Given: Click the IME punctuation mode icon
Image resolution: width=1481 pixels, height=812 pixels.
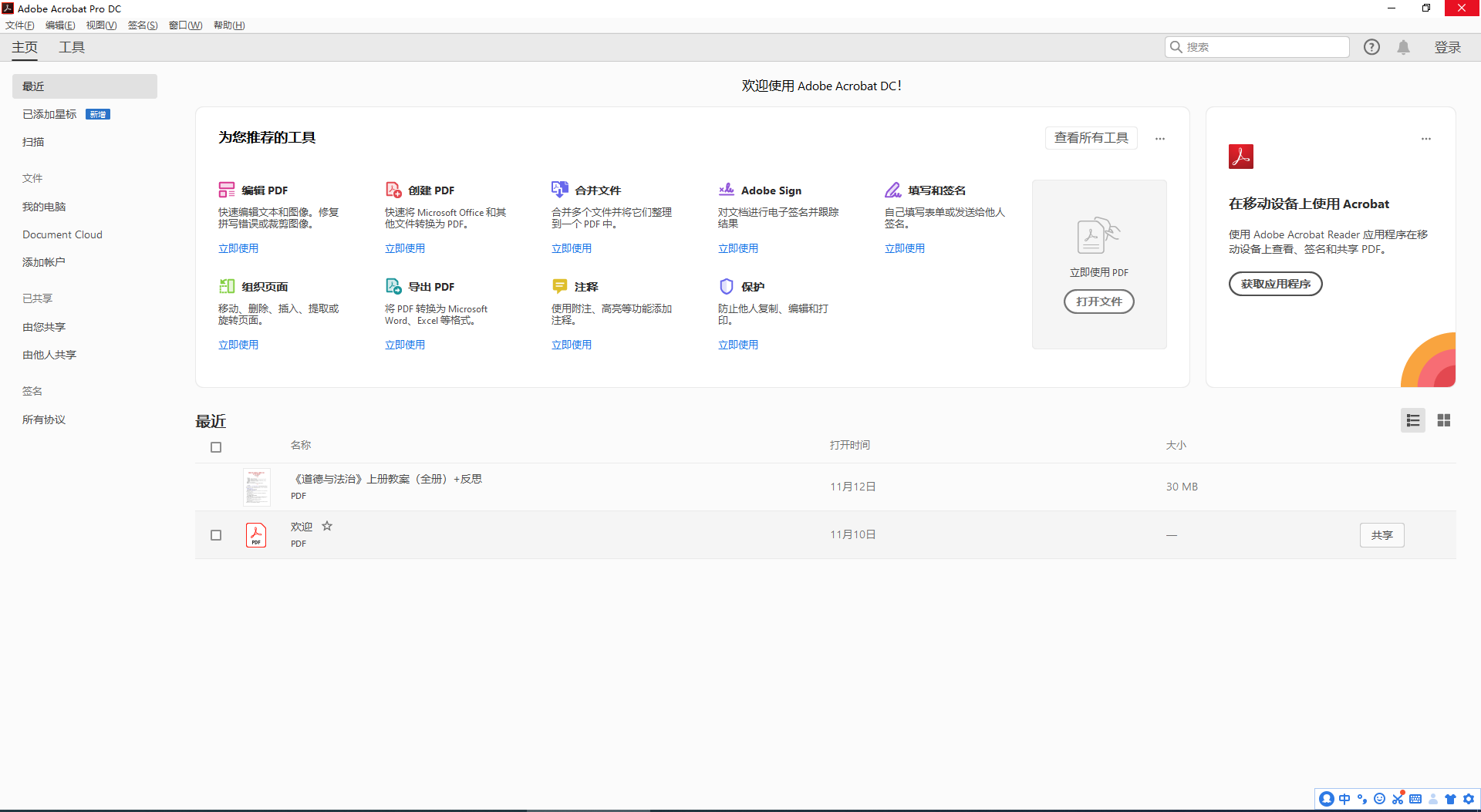Looking at the screenshot, I should 1362,799.
